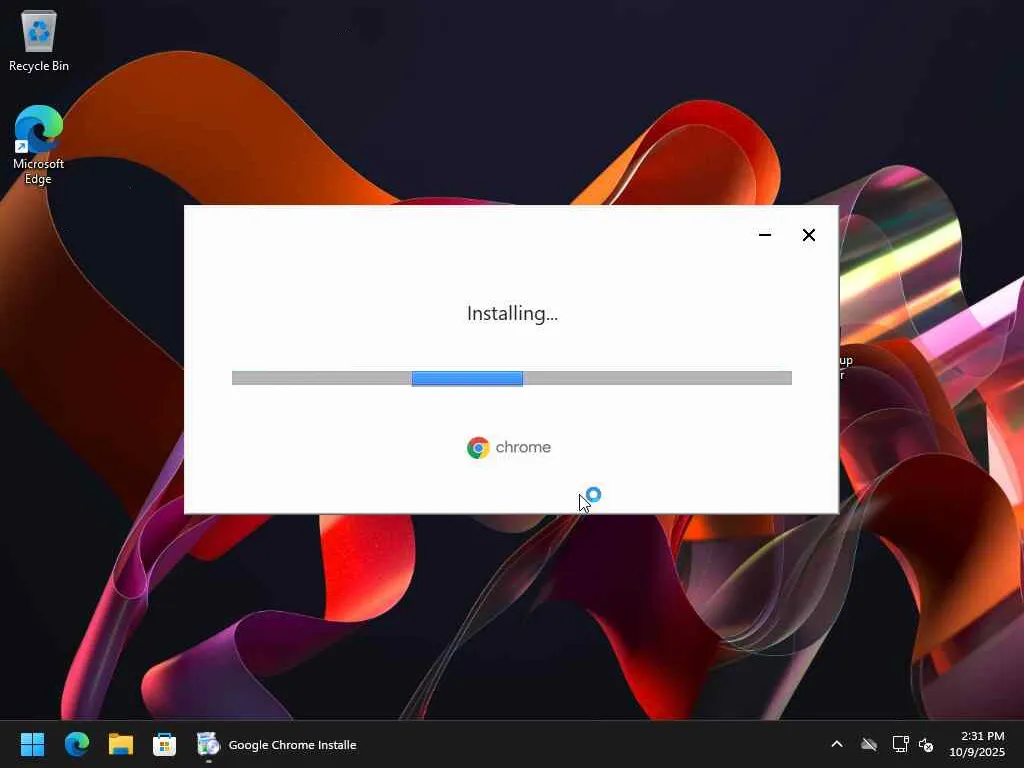This screenshot has height=768, width=1024.
Task: Open the network status tray icon
Action: pos(901,744)
